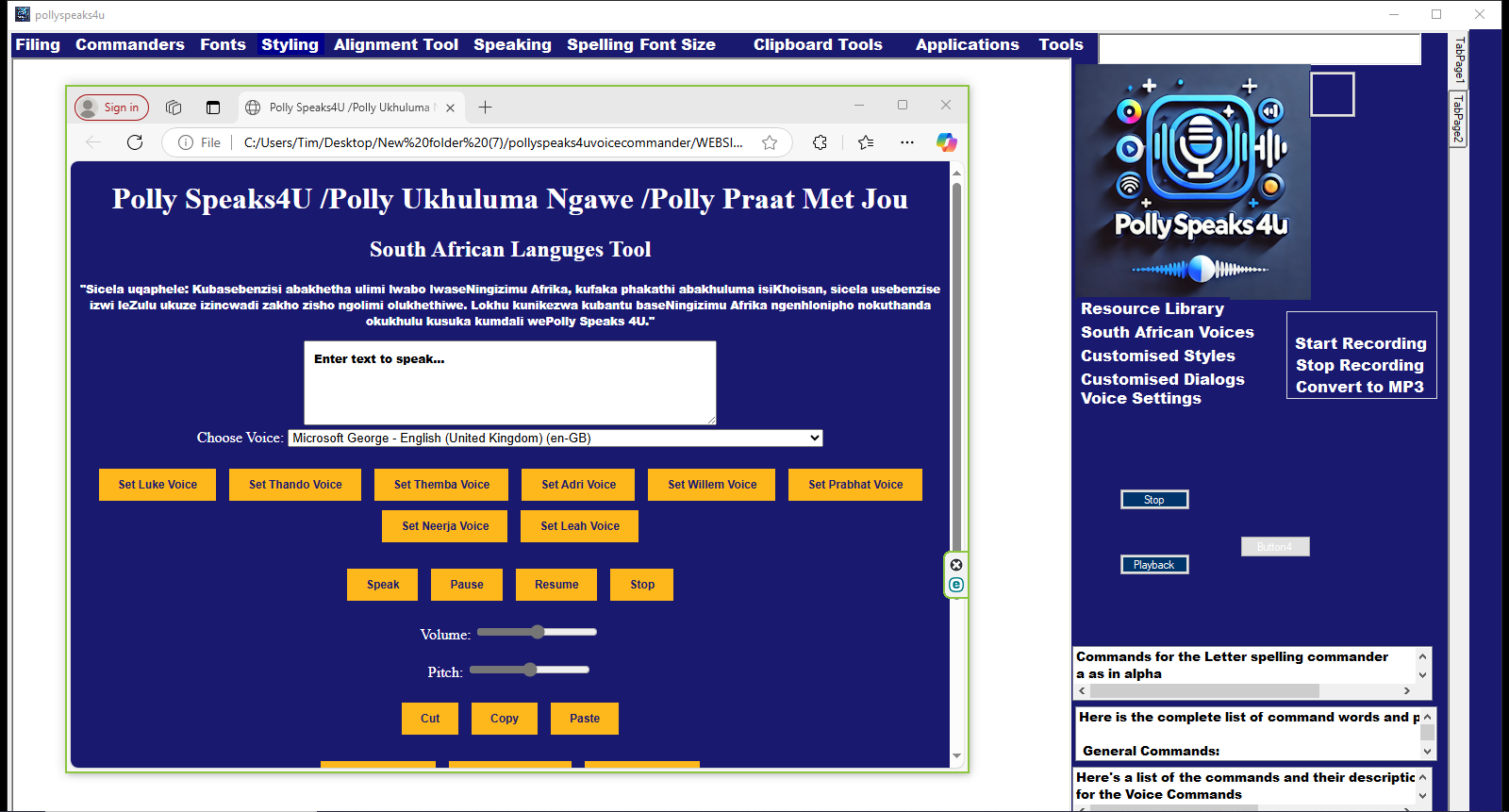Image resolution: width=1509 pixels, height=812 pixels.
Task: Open the tab actions menu icon
Action: coord(213,108)
